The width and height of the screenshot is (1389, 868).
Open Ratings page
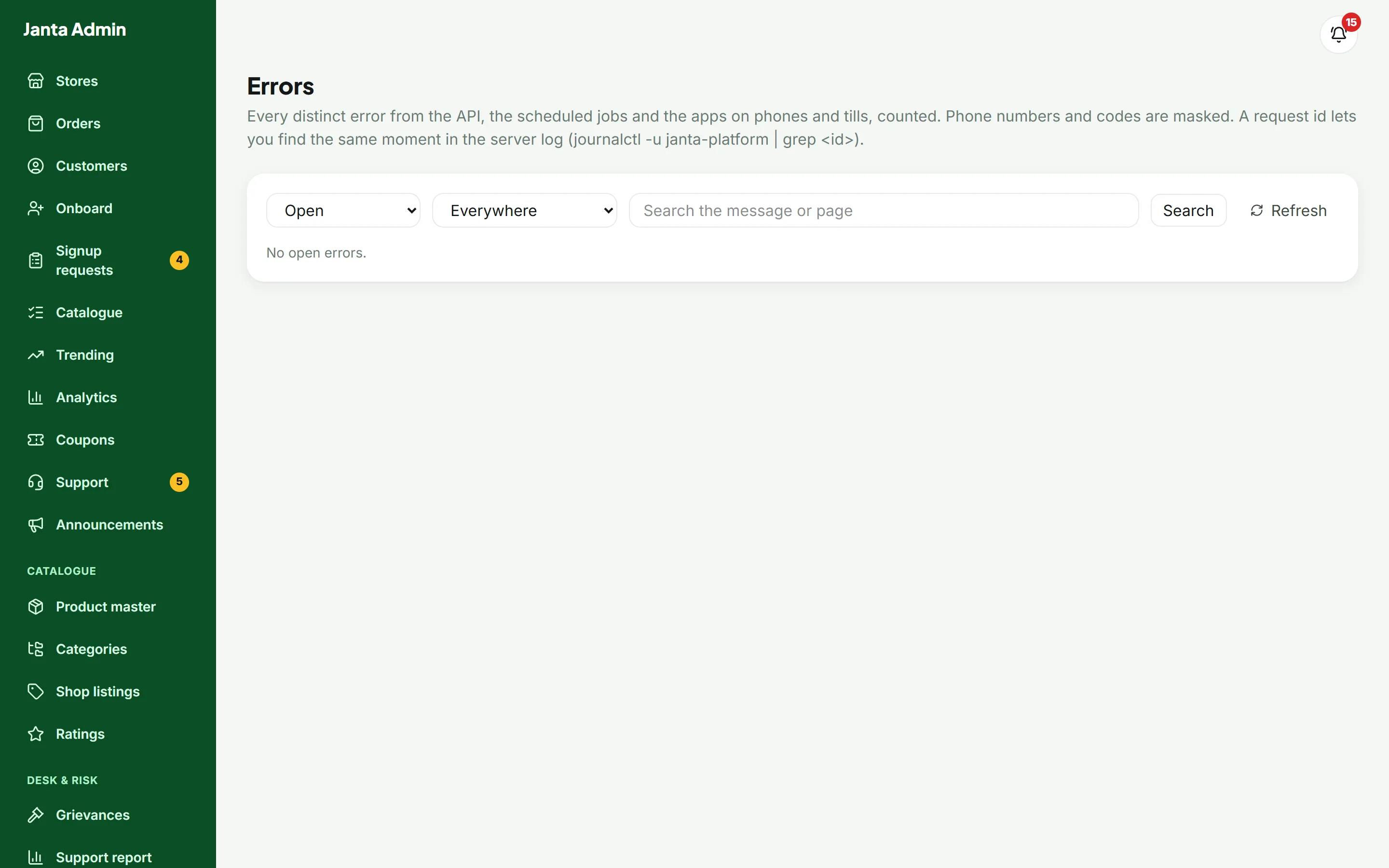pyautogui.click(x=108, y=734)
